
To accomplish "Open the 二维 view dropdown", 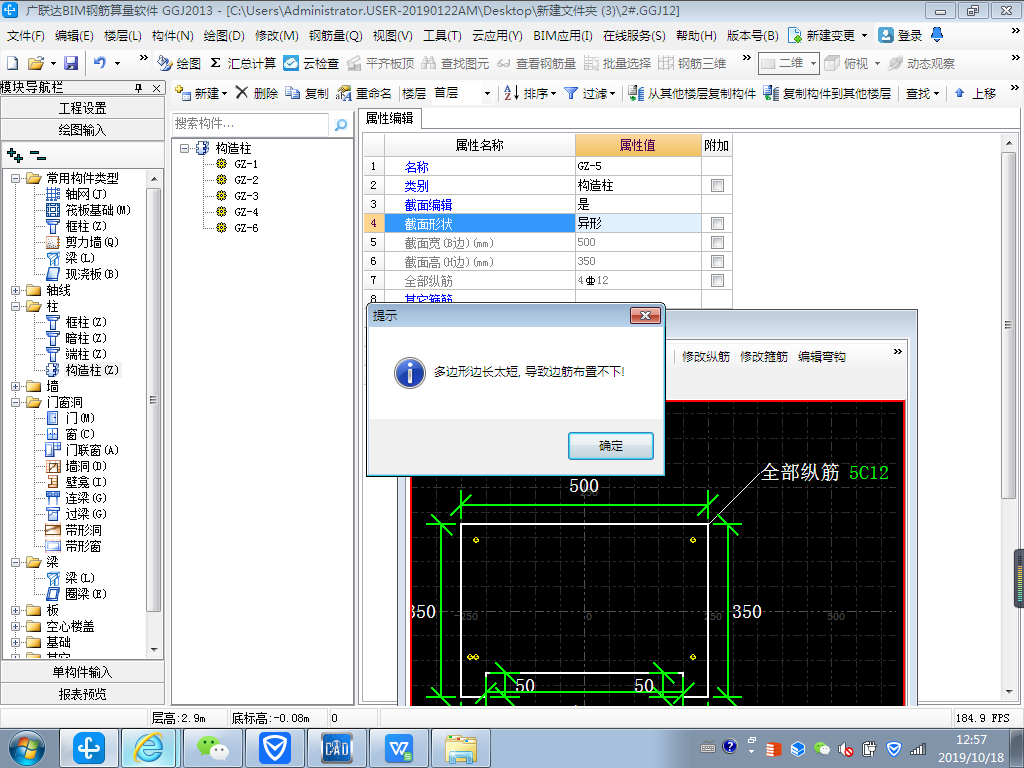I will coord(814,63).
